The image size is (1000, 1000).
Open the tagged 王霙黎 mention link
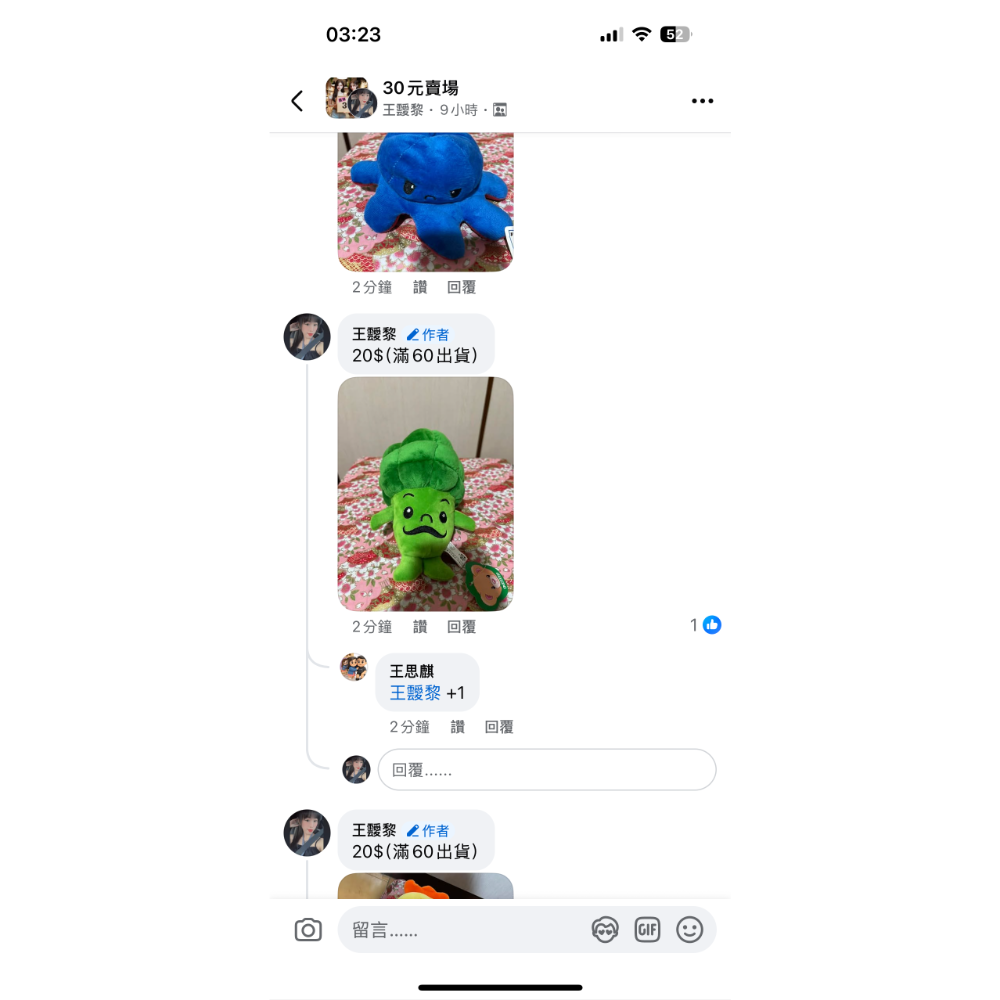[415, 693]
